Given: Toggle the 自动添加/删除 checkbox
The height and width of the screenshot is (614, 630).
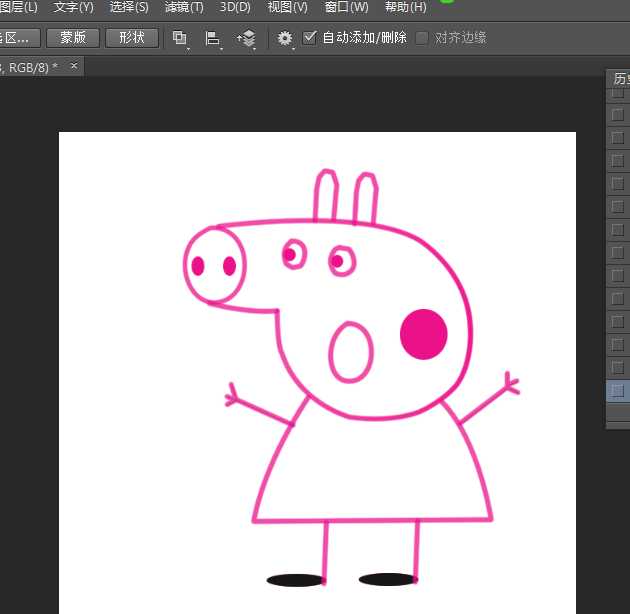Looking at the screenshot, I should click(310, 38).
